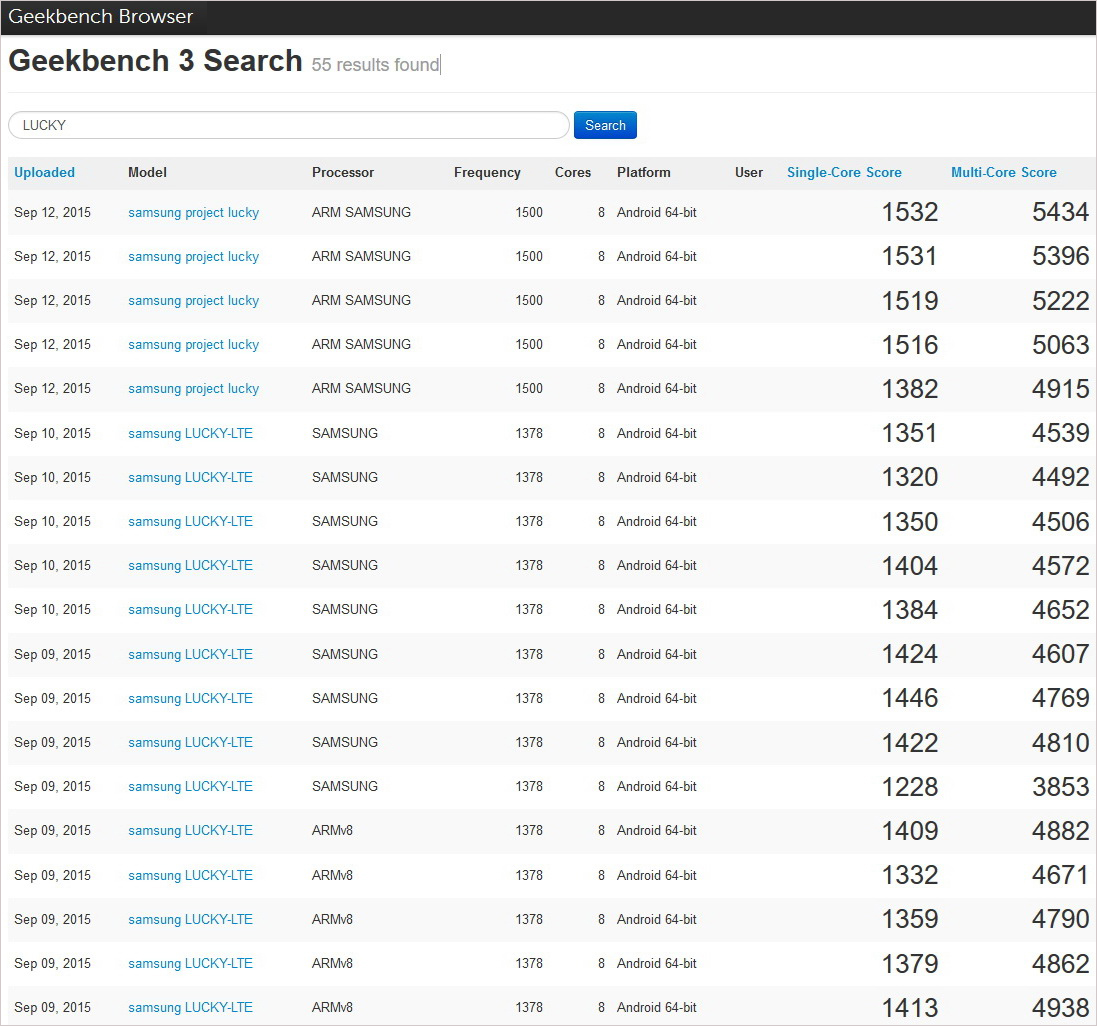Open samsung LUCKY-LTE result with score 1350
The image size is (1097, 1026).
tap(190, 522)
